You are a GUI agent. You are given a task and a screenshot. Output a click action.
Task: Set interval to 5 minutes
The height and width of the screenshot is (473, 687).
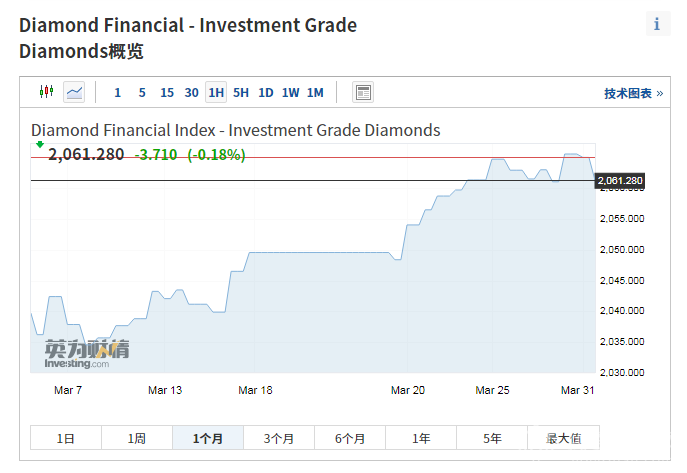point(142,93)
